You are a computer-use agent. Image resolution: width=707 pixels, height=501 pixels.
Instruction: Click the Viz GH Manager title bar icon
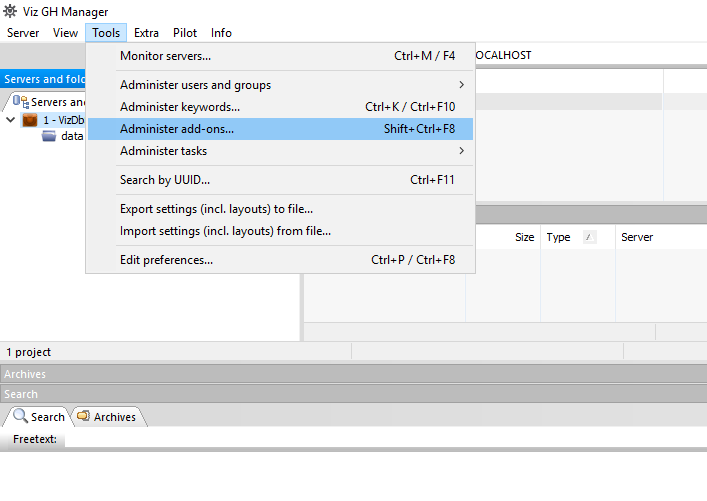point(11,11)
